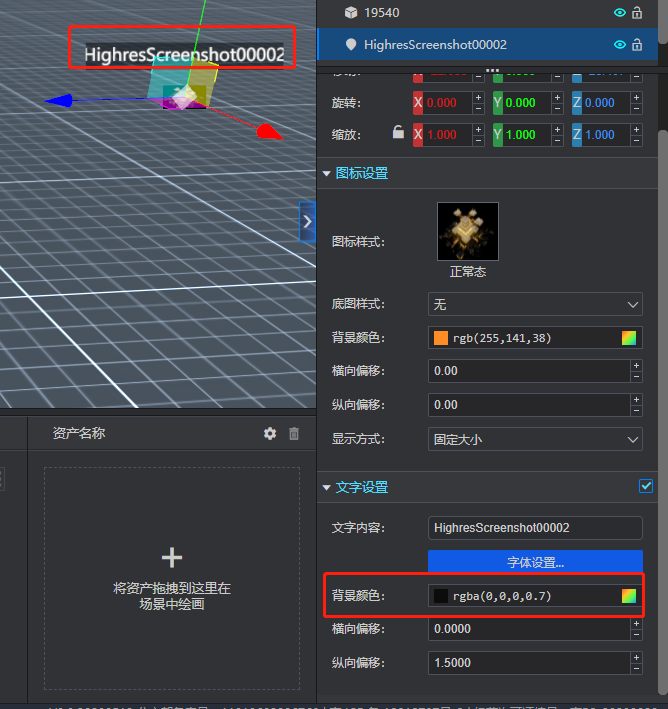Click the asset panel trash icon

pyautogui.click(x=294, y=433)
